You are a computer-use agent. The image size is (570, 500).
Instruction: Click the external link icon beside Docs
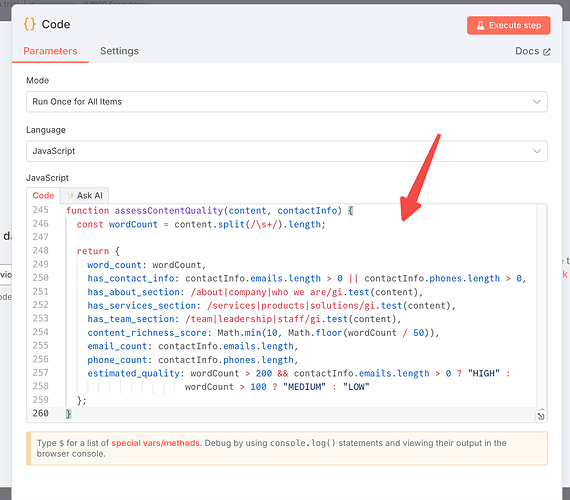546,52
